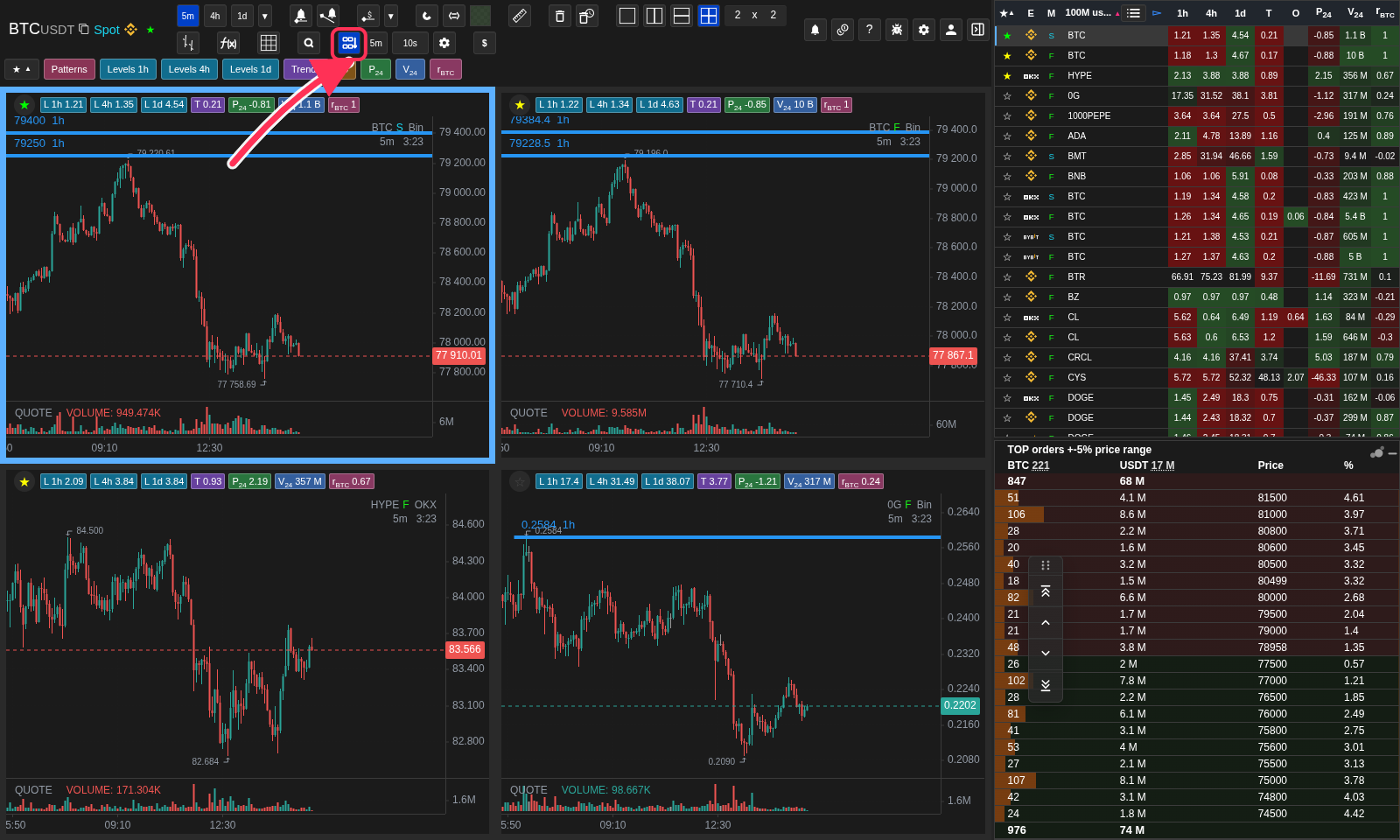Click the trash delete drawings icon
1400x840 pixels.
560,16
